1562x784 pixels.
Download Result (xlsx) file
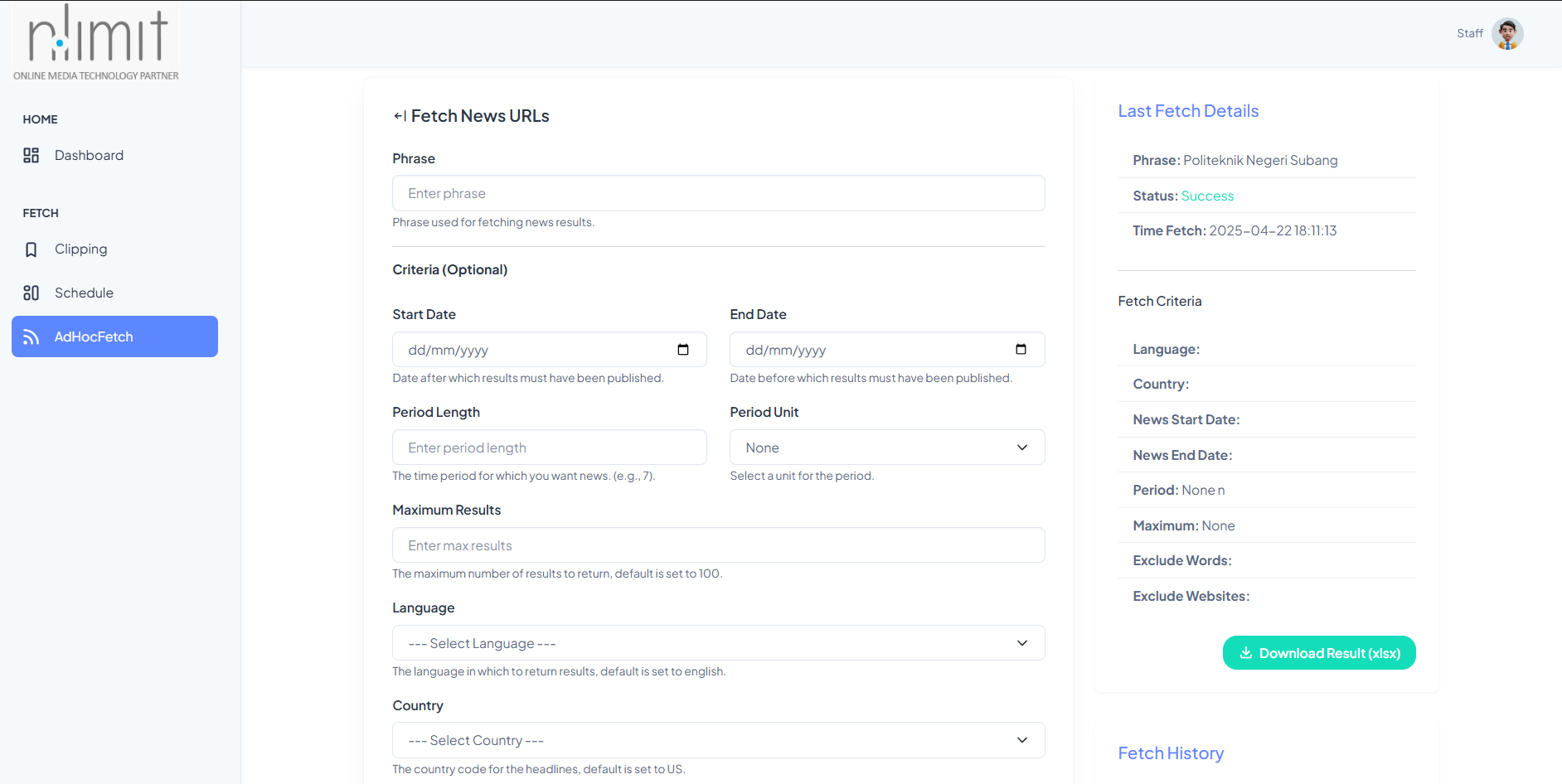pyautogui.click(x=1318, y=653)
